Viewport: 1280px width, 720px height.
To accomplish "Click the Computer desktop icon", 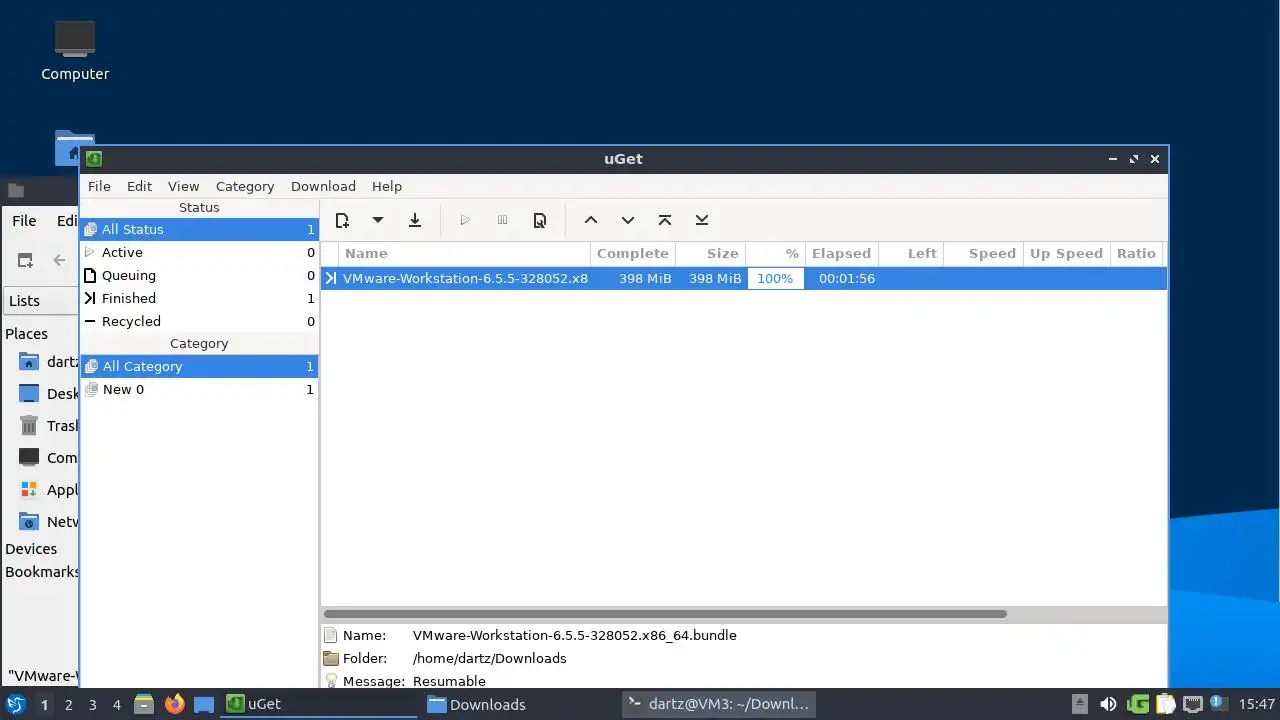I will (x=75, y=51).
